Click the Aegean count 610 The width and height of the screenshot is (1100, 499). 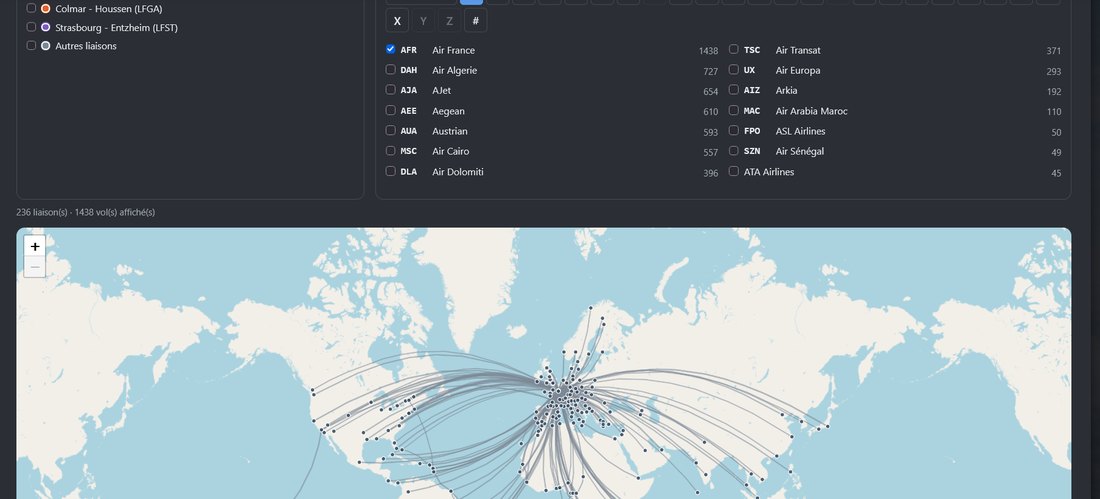(711, 112)
